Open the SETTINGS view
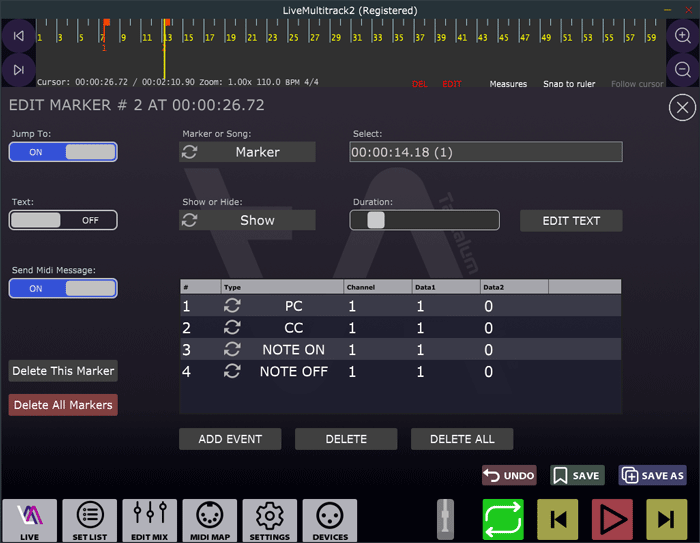Image resolution: width=700 pixels, height=543 pixels. pos(270,520)
